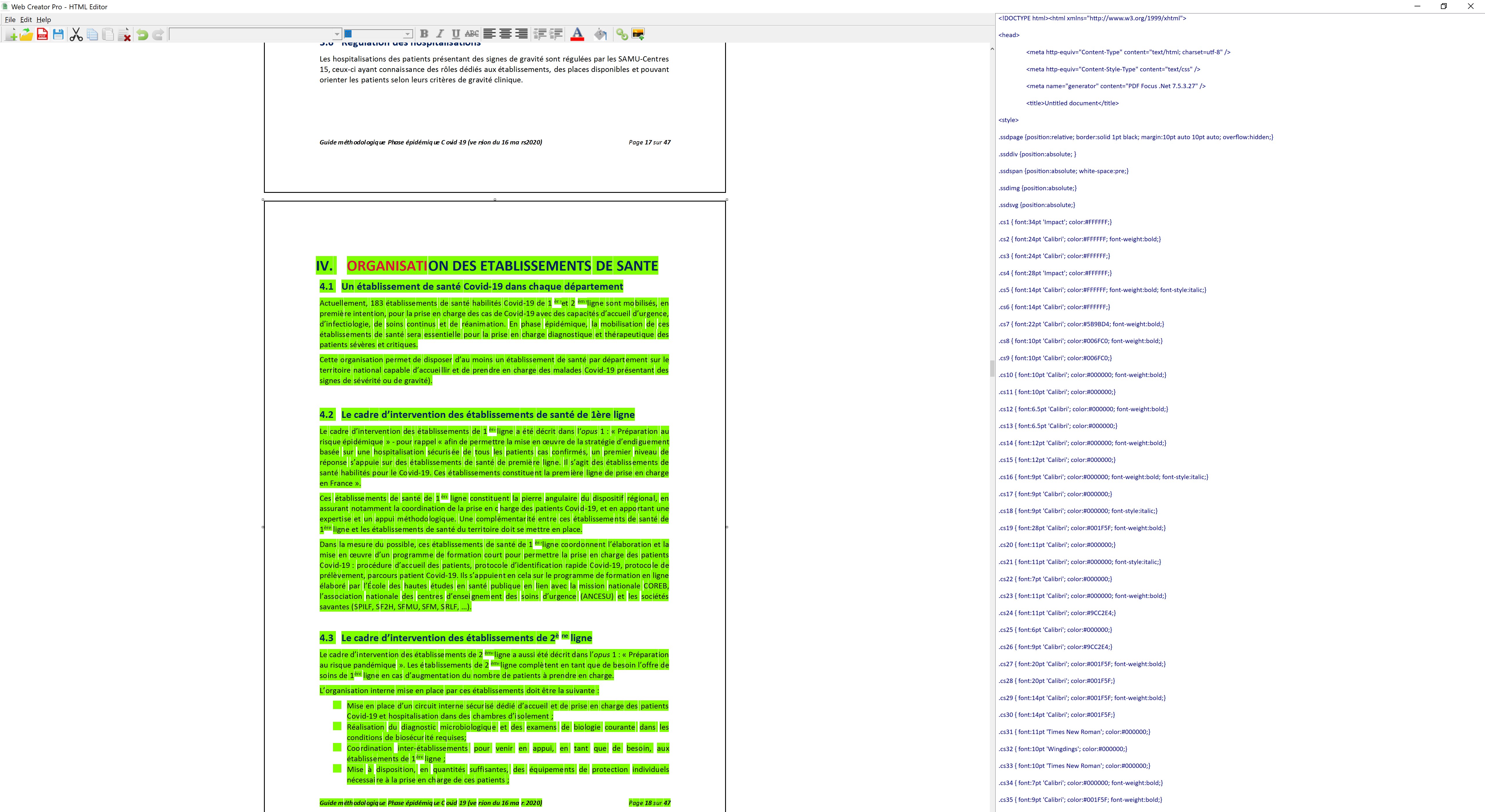Undo using the green arrow icon
Viewport: 1485px width, 812px height.
pyautogui.click(x=142, y=35)
